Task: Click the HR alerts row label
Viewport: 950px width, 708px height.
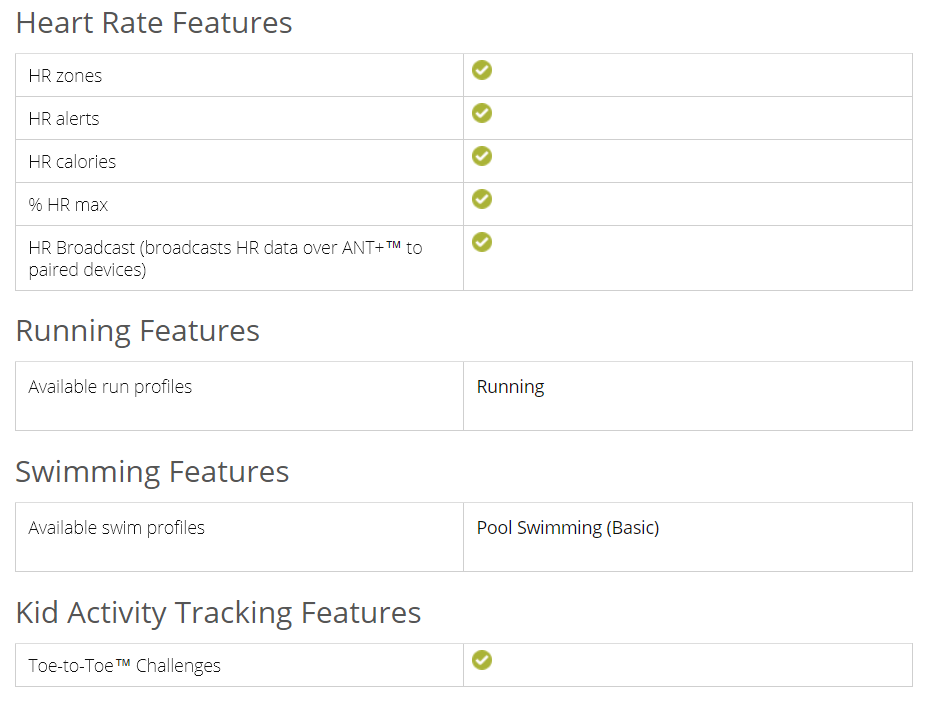Action: point(64,119)
